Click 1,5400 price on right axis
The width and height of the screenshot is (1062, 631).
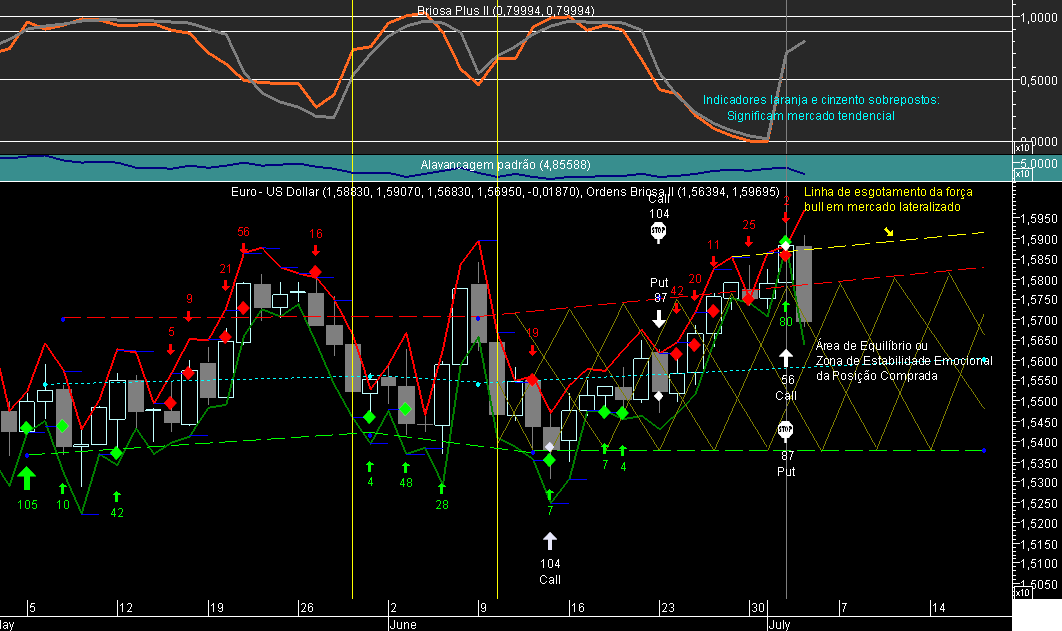click(x=1040, y=443)
